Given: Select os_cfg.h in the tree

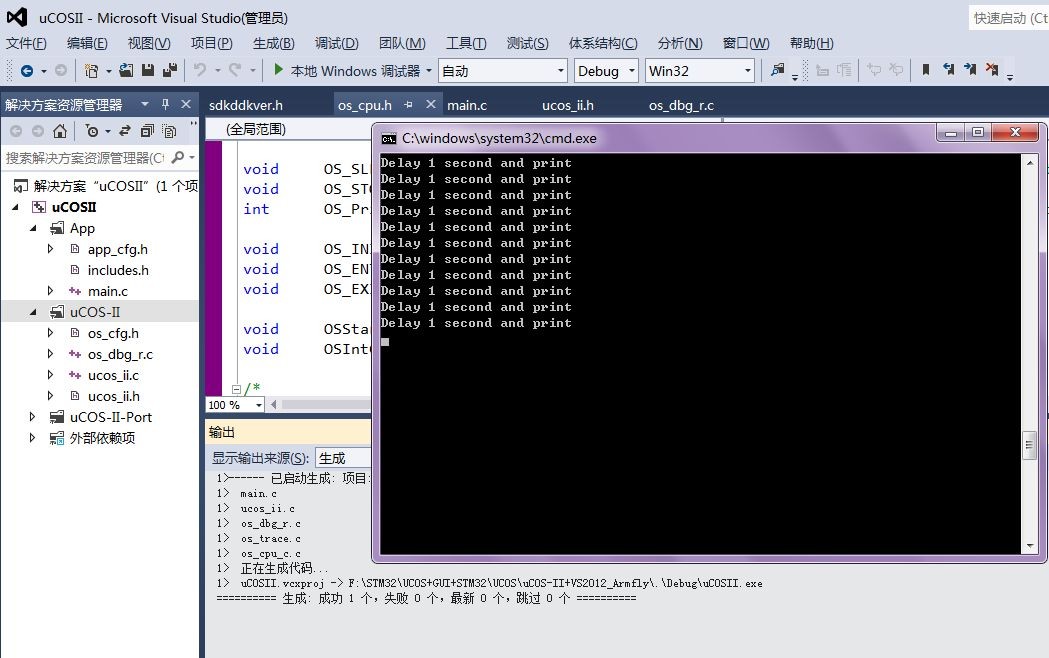Looking at the screenshot, I should coord(113,333).
